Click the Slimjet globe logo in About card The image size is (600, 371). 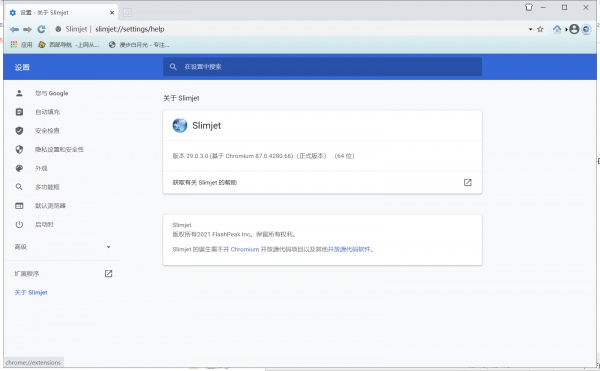(180, 125)
